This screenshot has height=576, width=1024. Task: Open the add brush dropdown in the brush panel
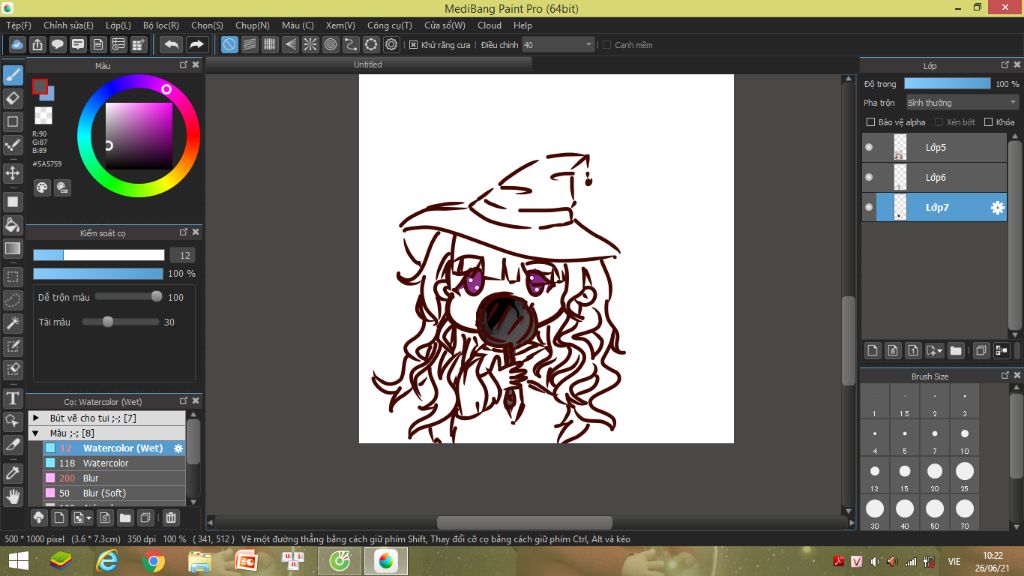pos(82,518)
